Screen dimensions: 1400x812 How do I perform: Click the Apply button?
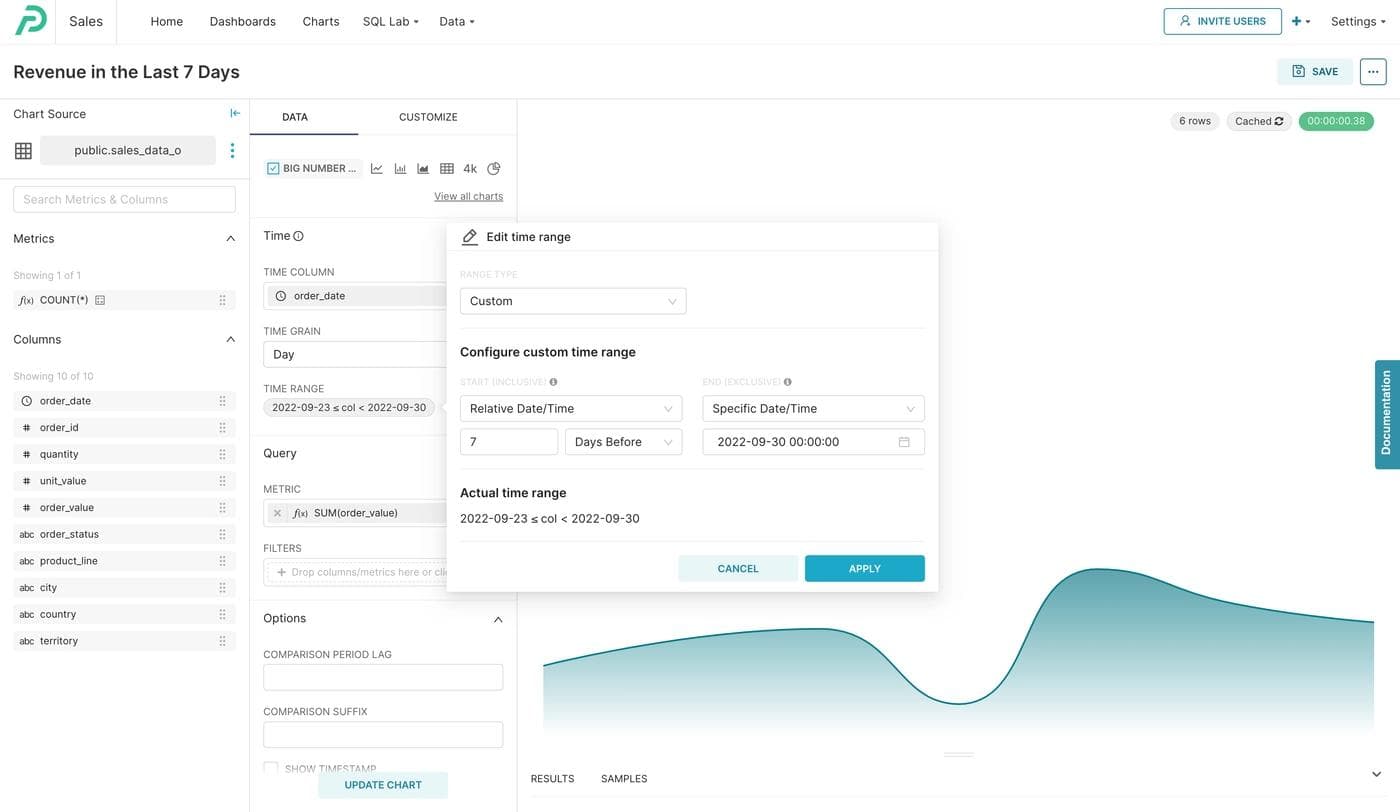(x=864, y=568)
